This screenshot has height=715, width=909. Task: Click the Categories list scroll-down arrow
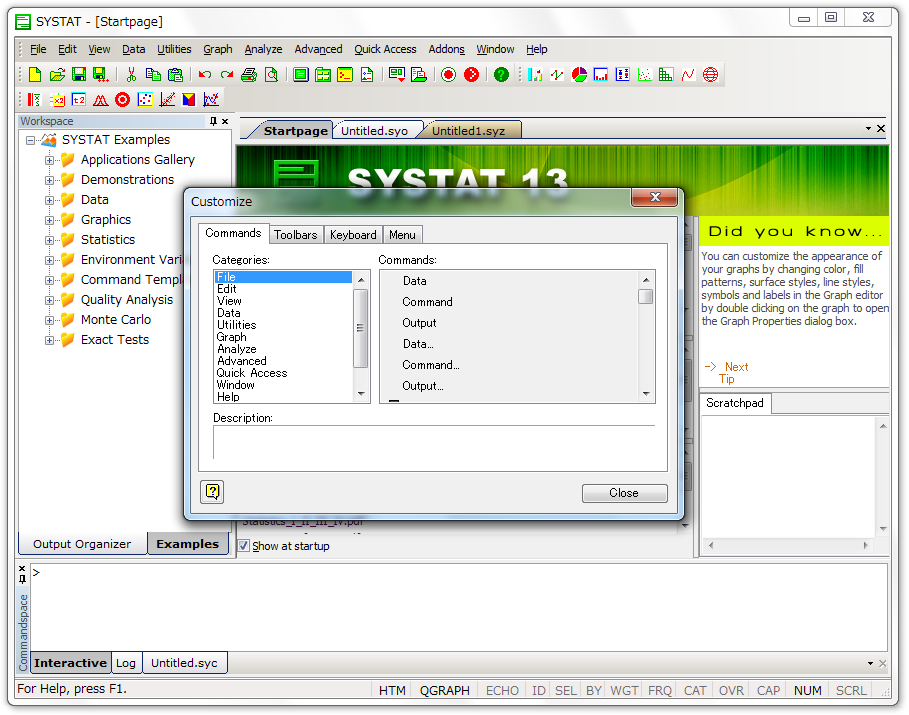[x=361, y=394]
